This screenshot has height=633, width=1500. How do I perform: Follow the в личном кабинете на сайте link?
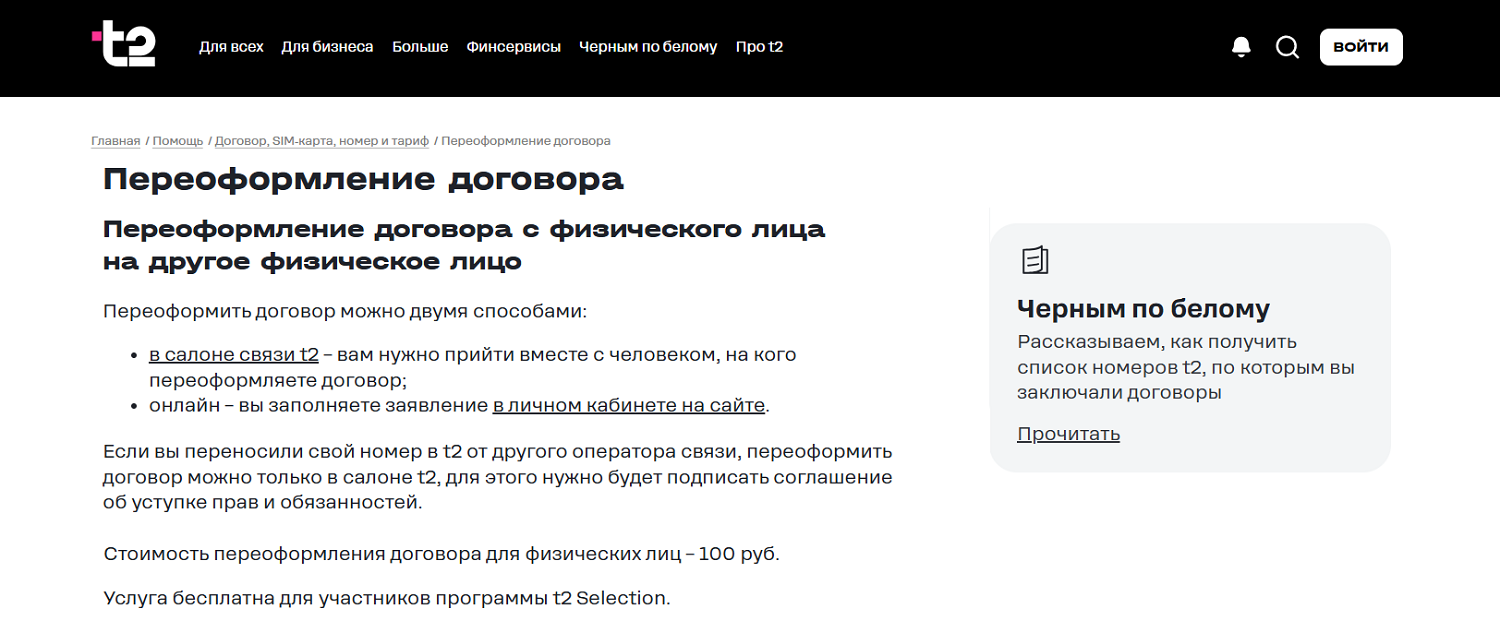(629, 405)
